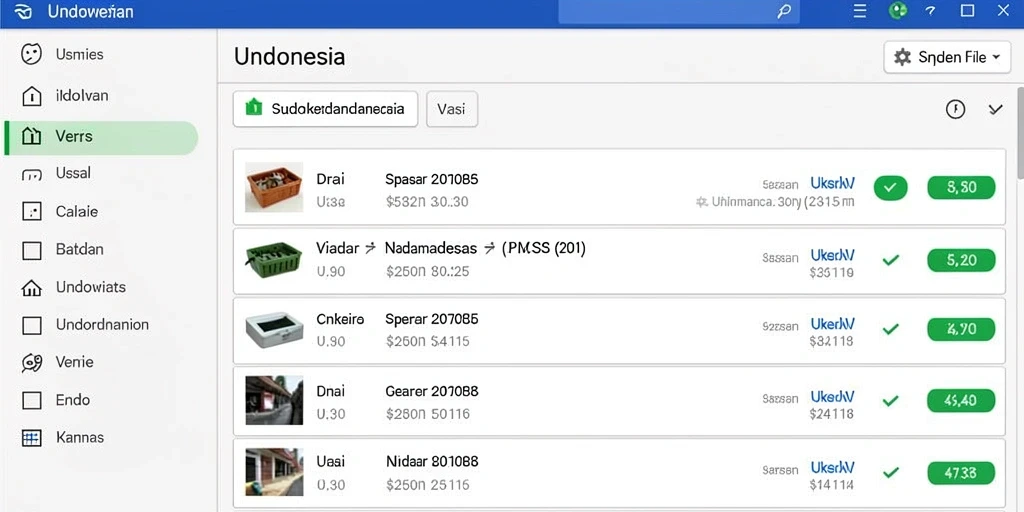Click the house icon beside ildolvan

tap(31, 96)
